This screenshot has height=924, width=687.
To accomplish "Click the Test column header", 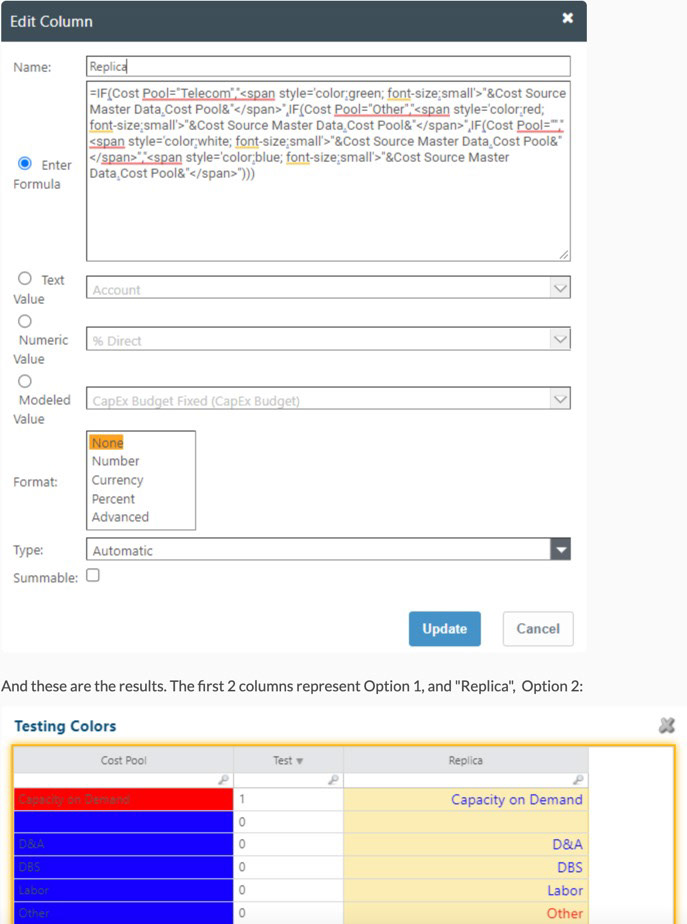I will [288, 760].
